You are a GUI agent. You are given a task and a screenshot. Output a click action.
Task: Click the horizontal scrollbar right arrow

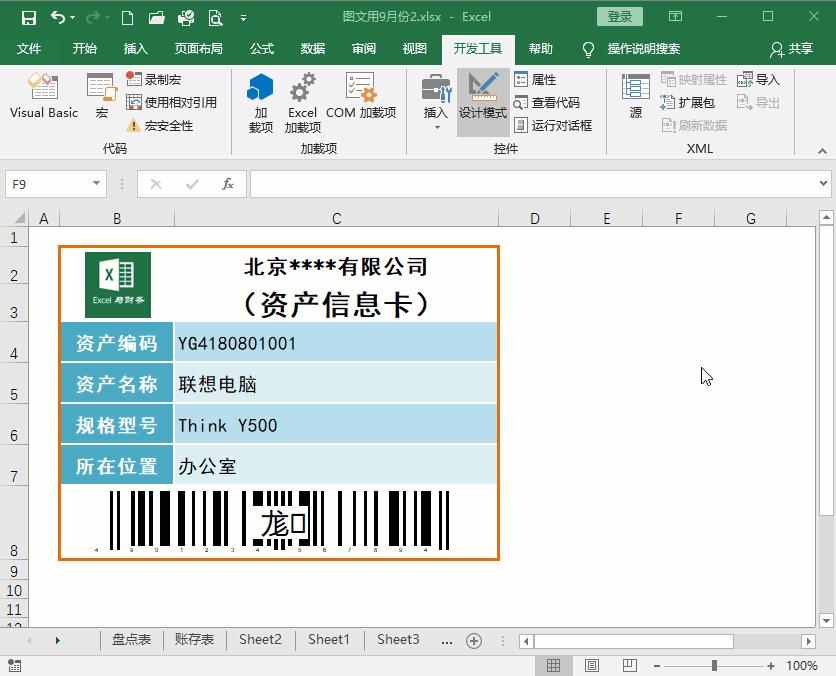(x=809, y=640)
